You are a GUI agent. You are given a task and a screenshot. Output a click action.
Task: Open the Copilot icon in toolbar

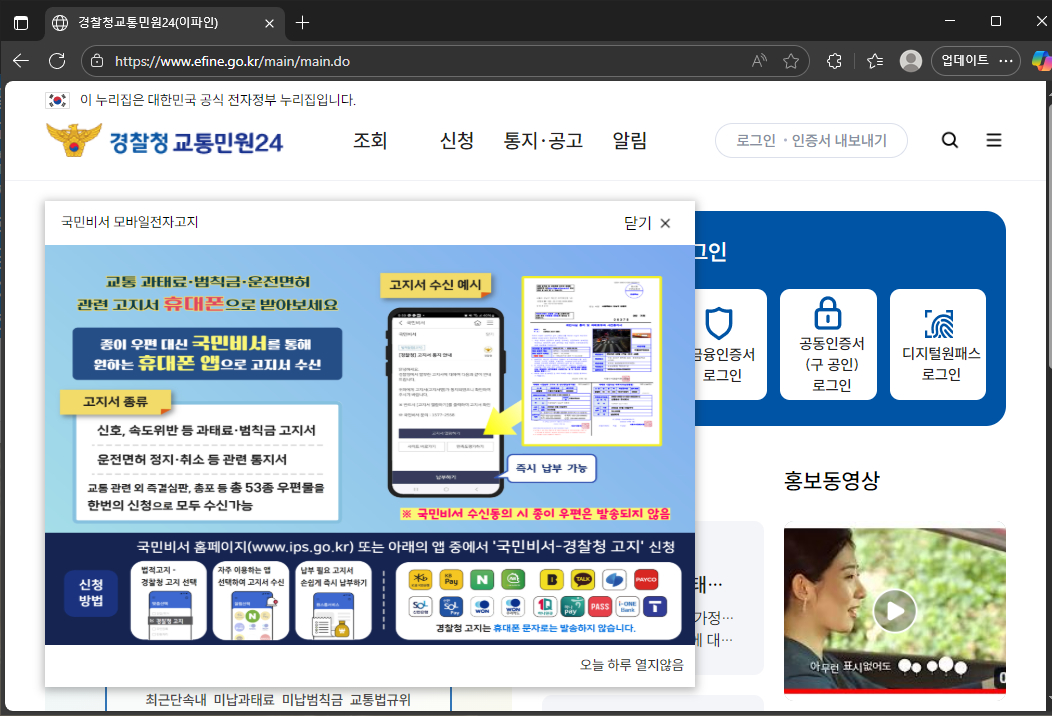1042,61
